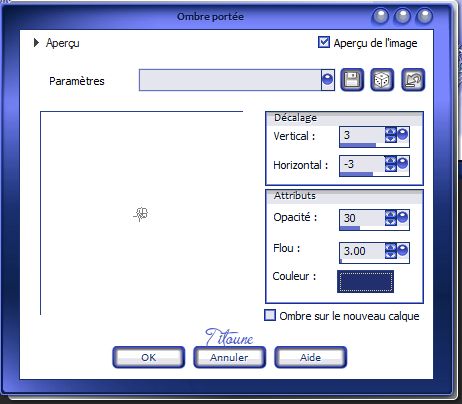Click the Annuler button
This screenshot has height=404, width=462.
229,357
